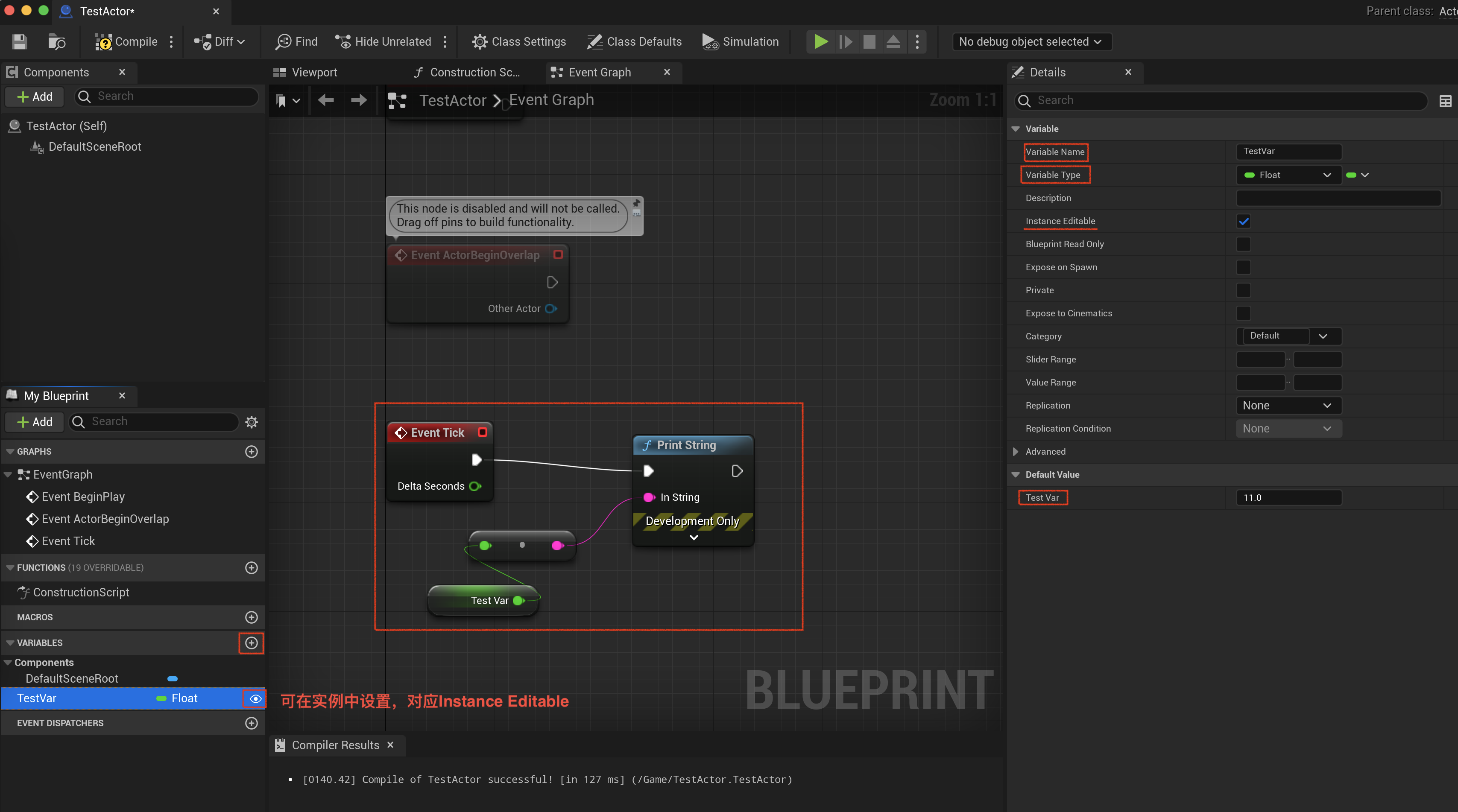
Task: Select the Event Graph tab
Action: click(x=600, y=73)
